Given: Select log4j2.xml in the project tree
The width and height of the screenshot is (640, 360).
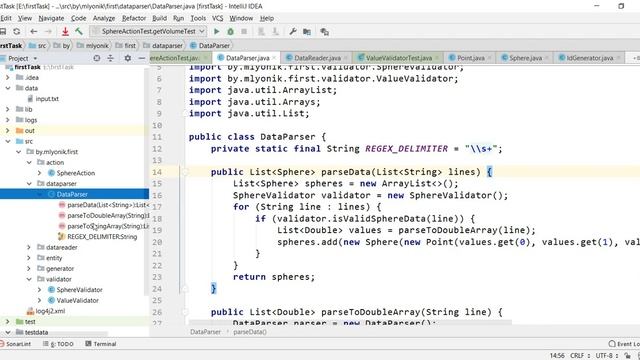Looking at the screenshot, I should pyautogui.click(x=50, y=311).
